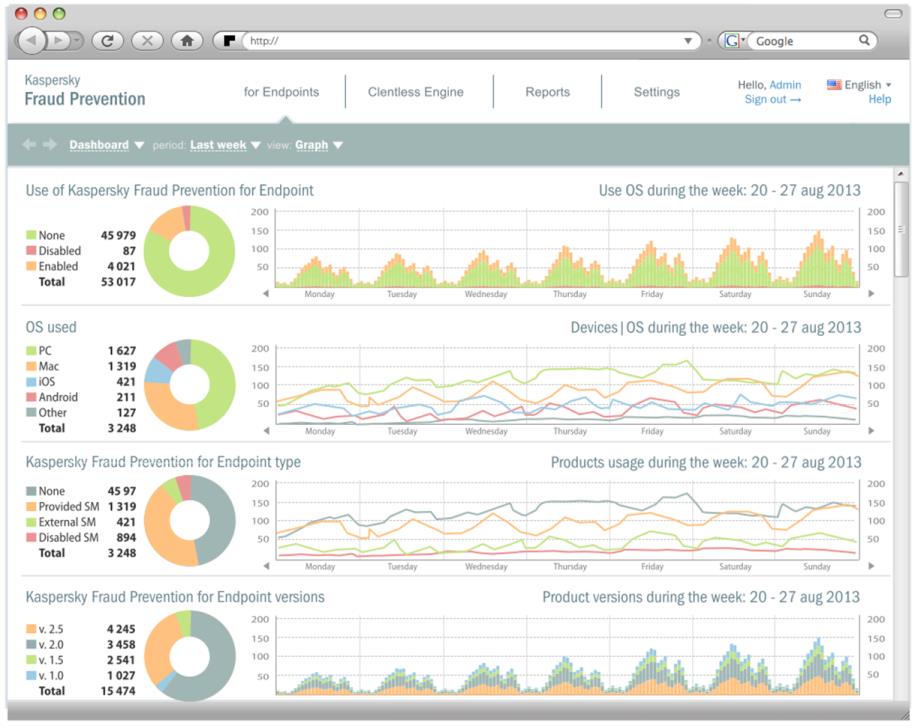Click the Kaspersky Fraud Prevention logo
The image size is (915, 728).
click(x=85, y=91)
